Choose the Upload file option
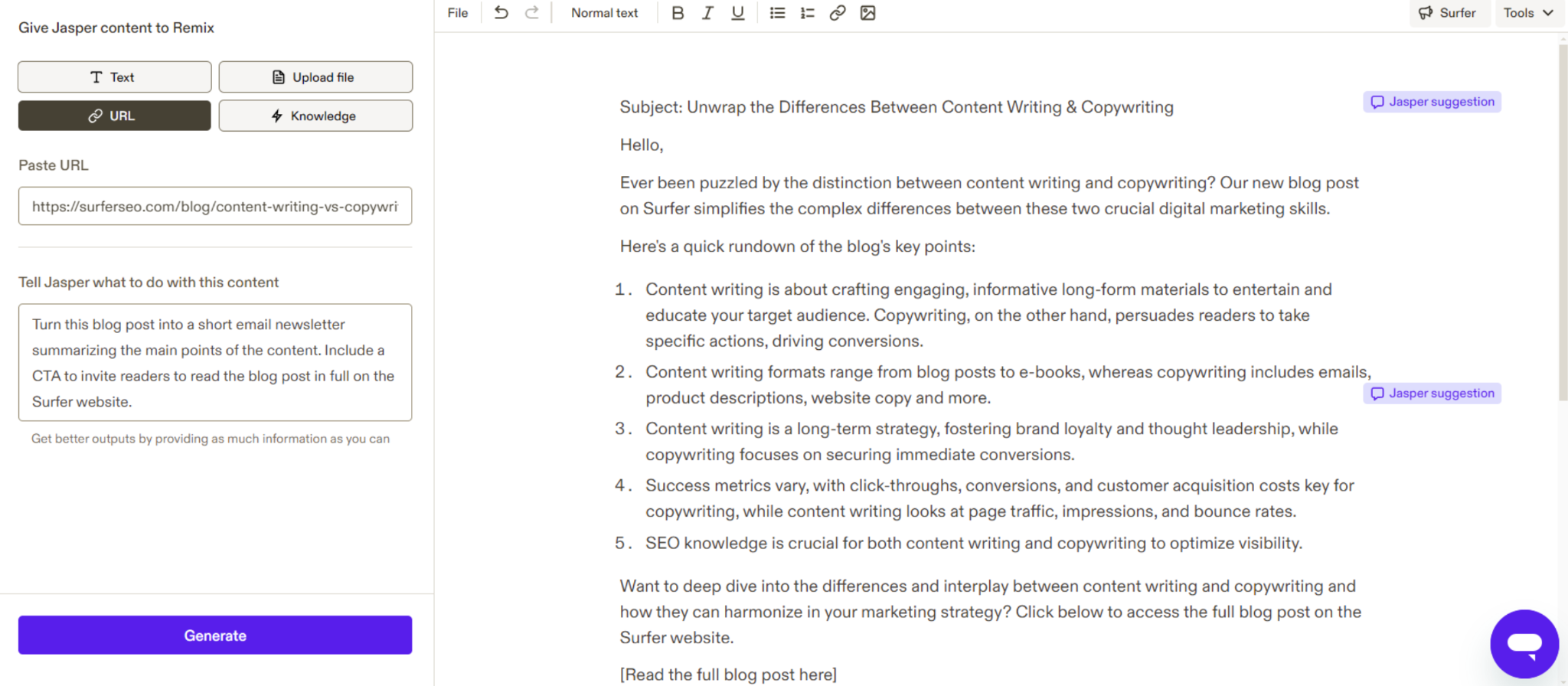Viewport: 1568px width, 686px height. [315, 77]
